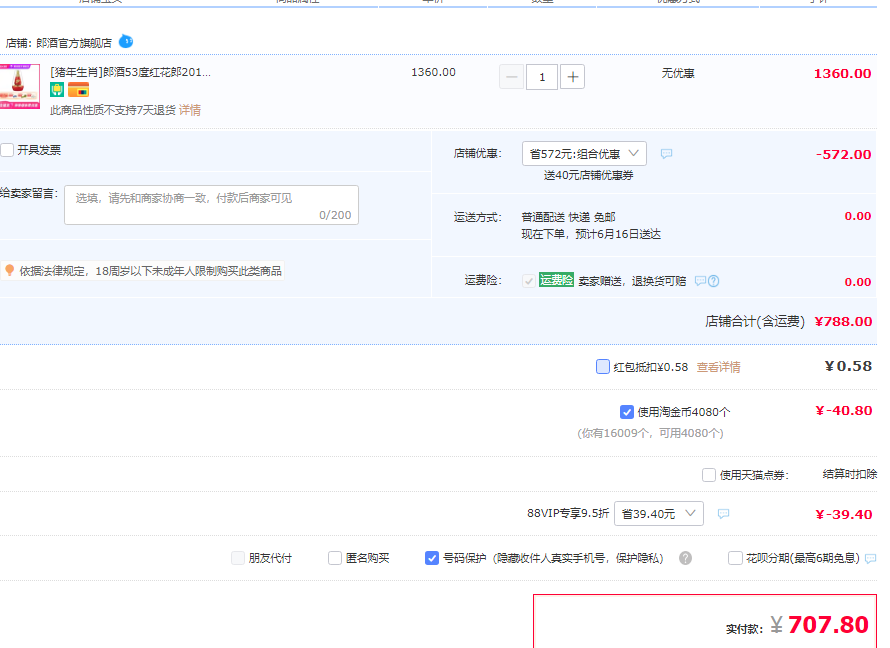Click the comment icon in the 运费险 row
Image resolution: width=890 pixels, height=648 pixels.
pos(700,281)
